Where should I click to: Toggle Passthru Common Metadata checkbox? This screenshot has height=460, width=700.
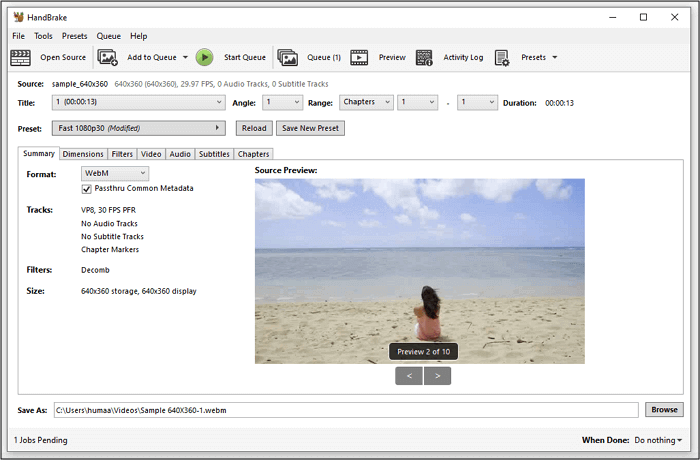86,188
